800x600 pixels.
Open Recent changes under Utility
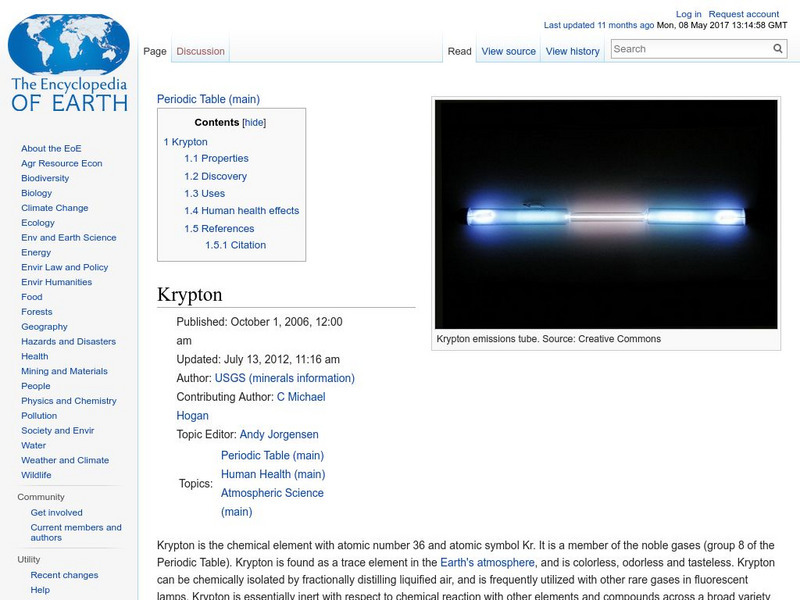(x=64, y=575)
